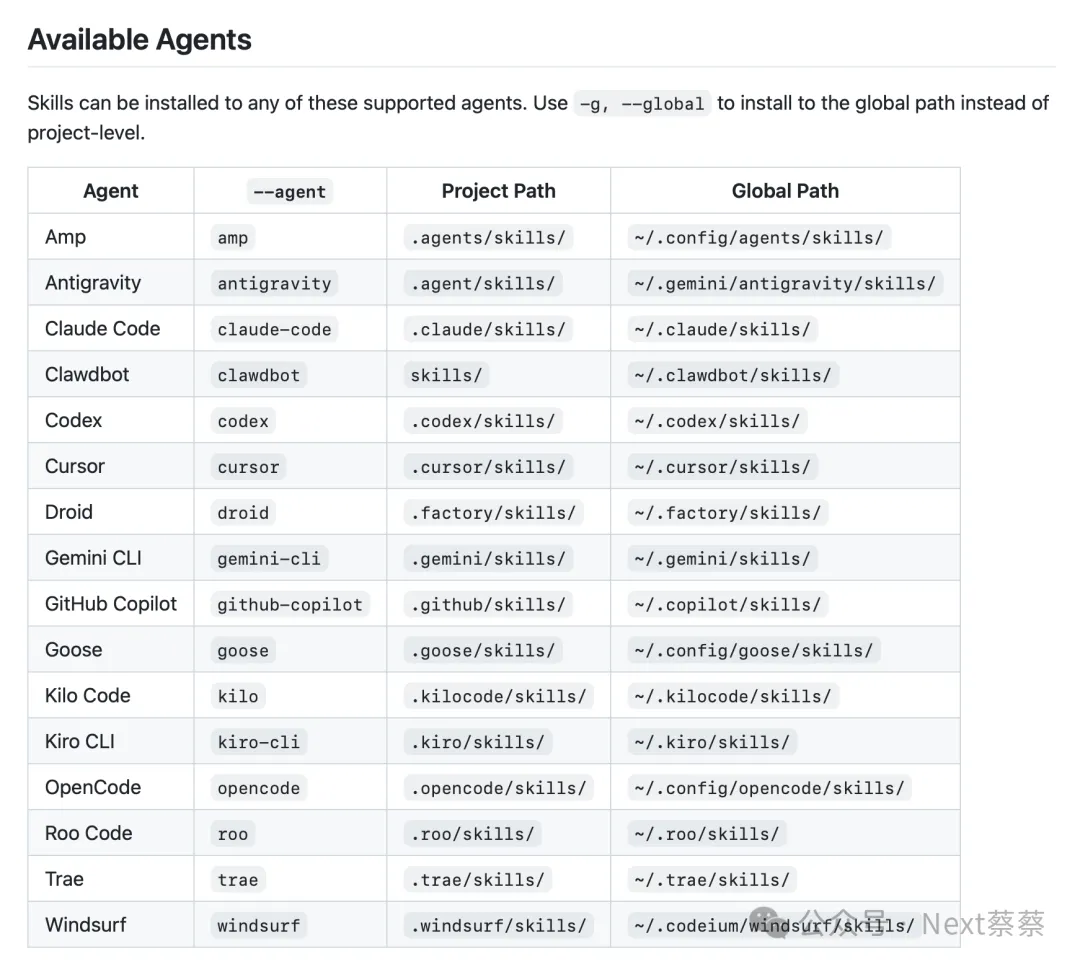Select the 'gemini-cli' agent flag code
This screenshot has width=1080, height=967.
pyautogui.click(x=269, y=559)
